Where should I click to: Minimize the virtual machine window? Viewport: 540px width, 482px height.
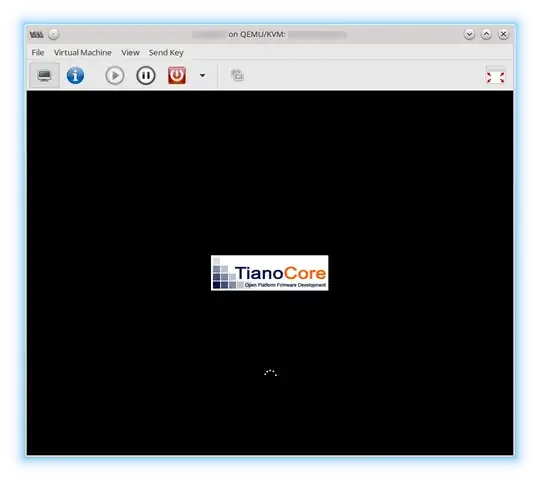469,34
